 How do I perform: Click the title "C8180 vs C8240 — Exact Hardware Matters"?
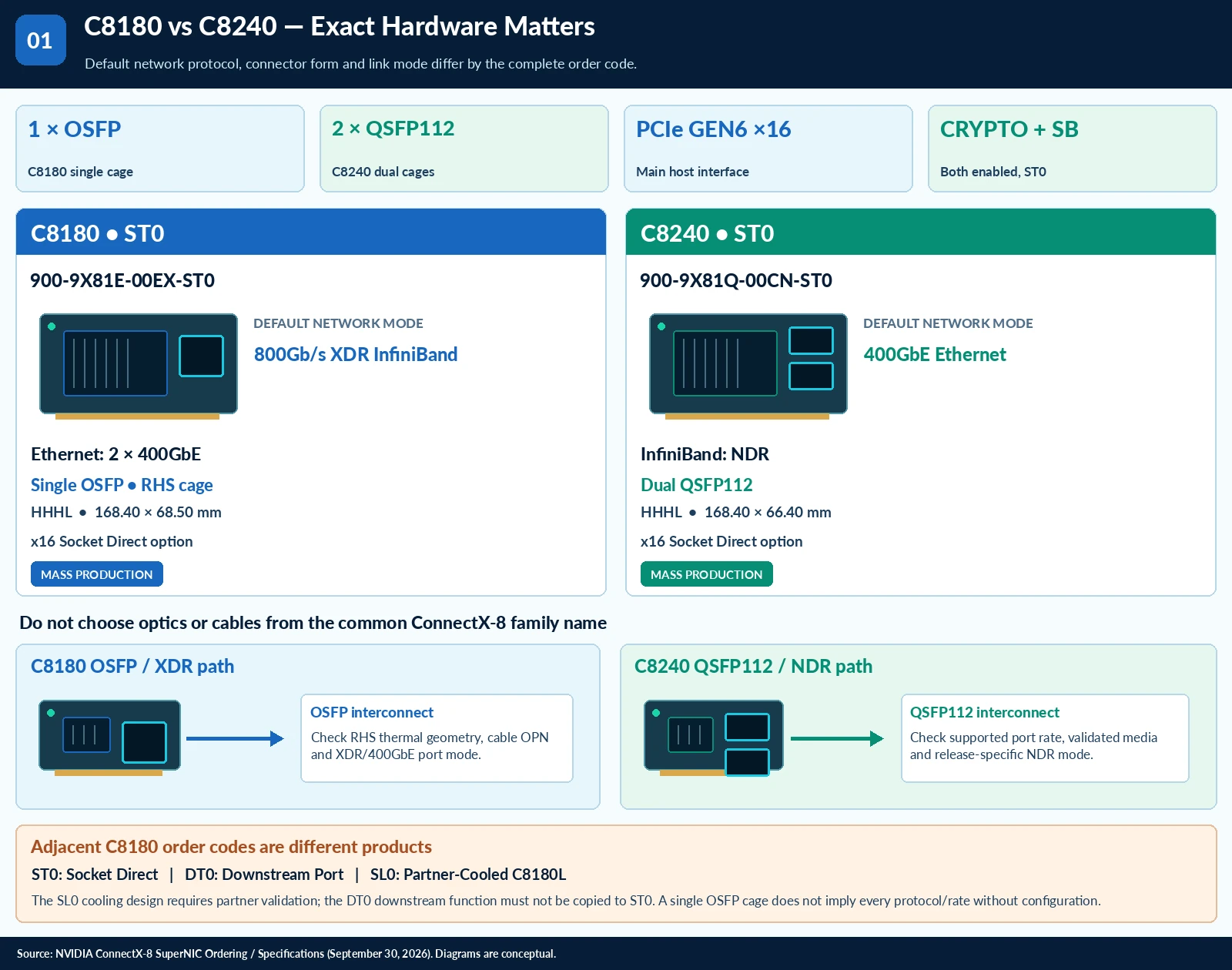[340, 26]
